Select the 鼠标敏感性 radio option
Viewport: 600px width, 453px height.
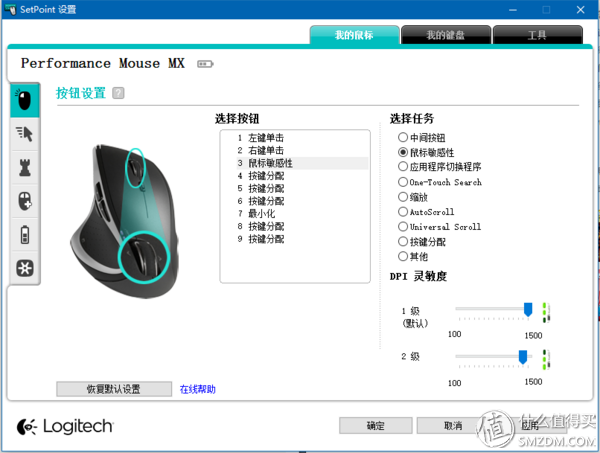(403, 152)
